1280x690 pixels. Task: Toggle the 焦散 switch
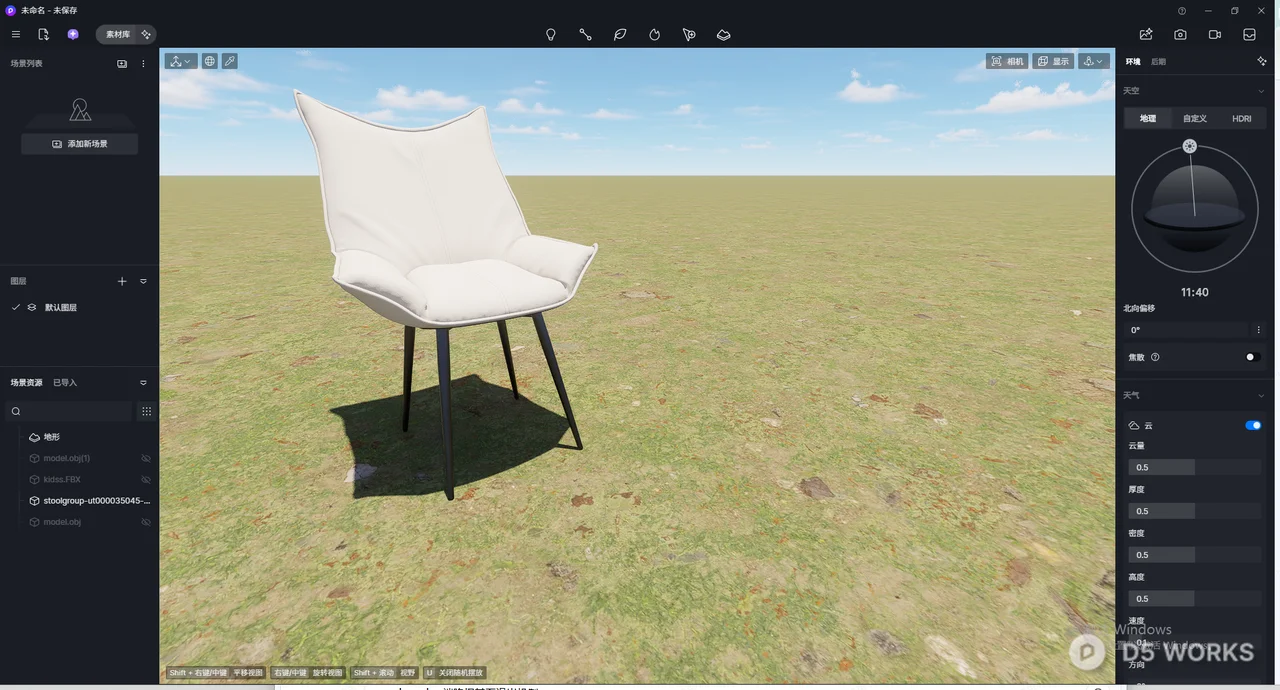pyautogui.click(x=1253, y=357)
